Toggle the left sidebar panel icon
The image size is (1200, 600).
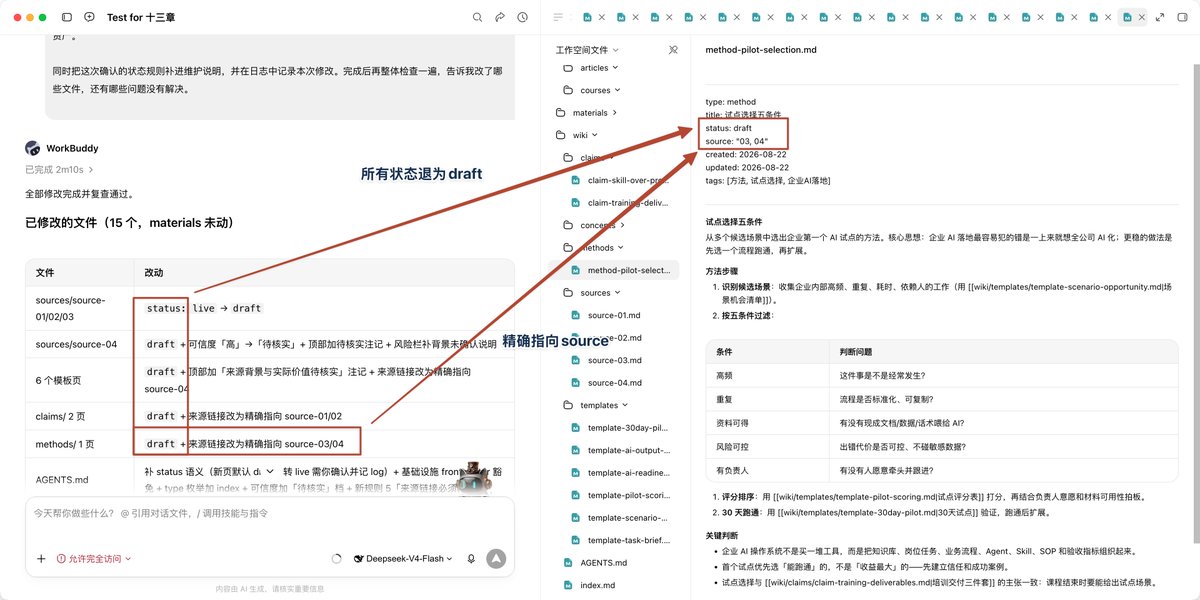point(67,17)
